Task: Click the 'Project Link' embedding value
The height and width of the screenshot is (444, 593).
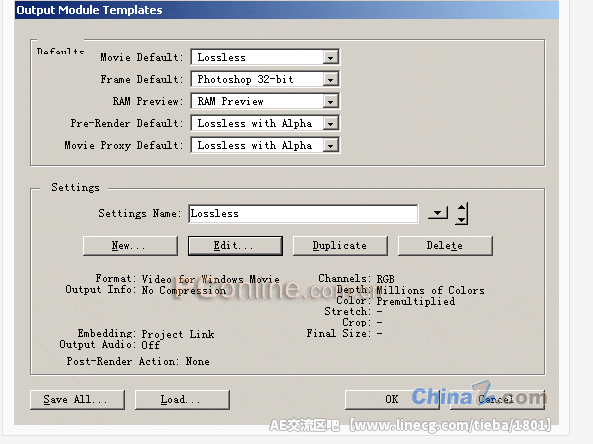Action: coord(178,334)
